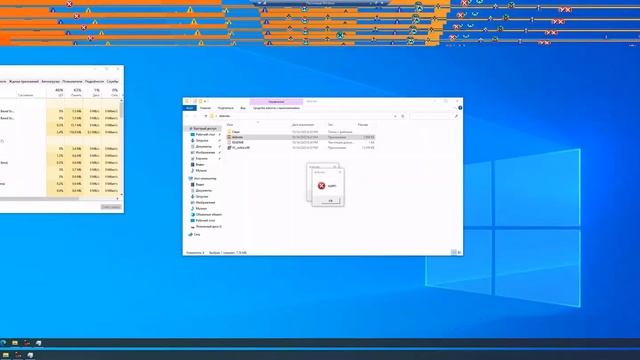Sort files by the Размер column
640x360 pixels.
(x=363, y=124)
